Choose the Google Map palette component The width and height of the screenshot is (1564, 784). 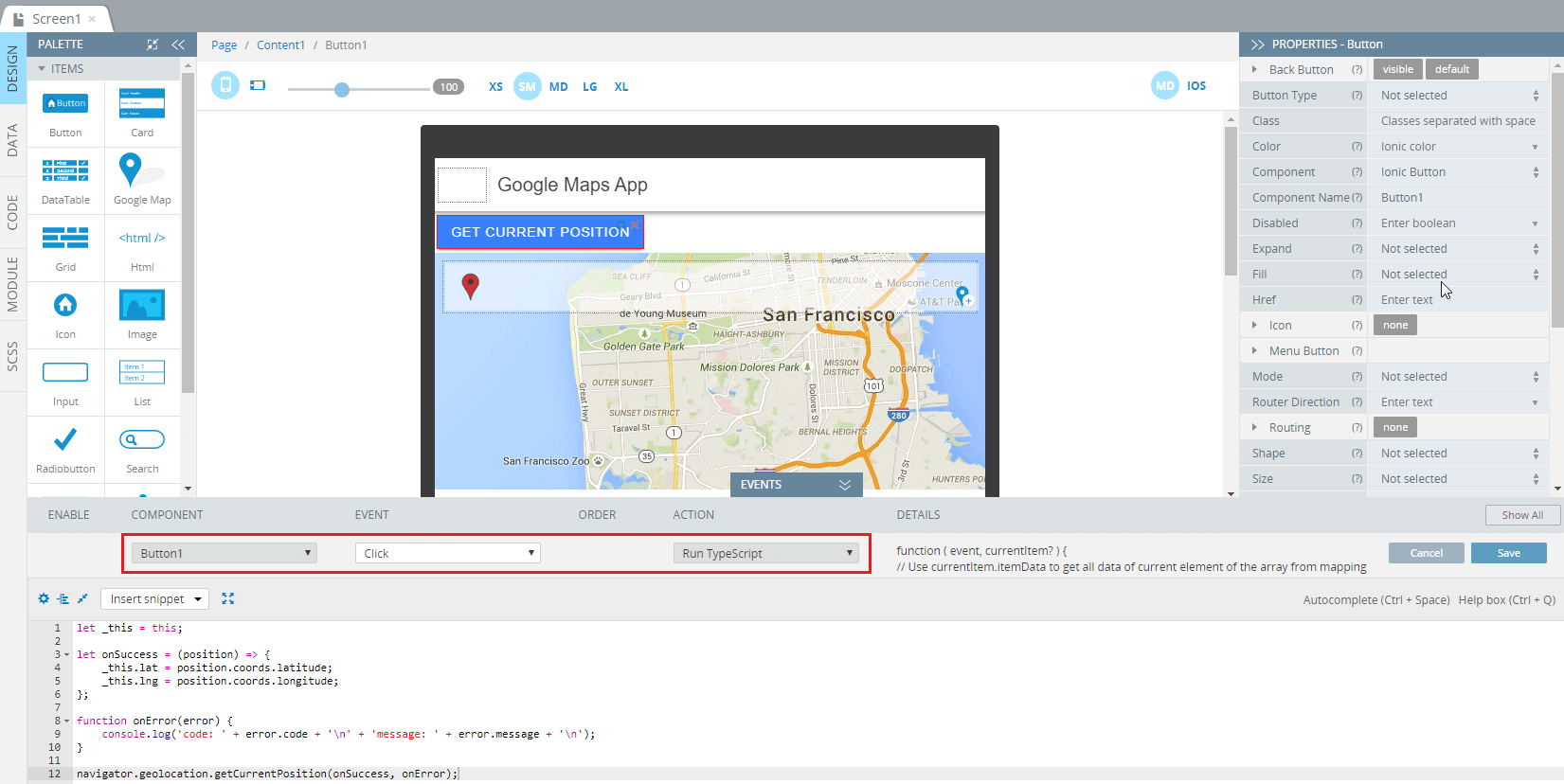coord(142,180)
